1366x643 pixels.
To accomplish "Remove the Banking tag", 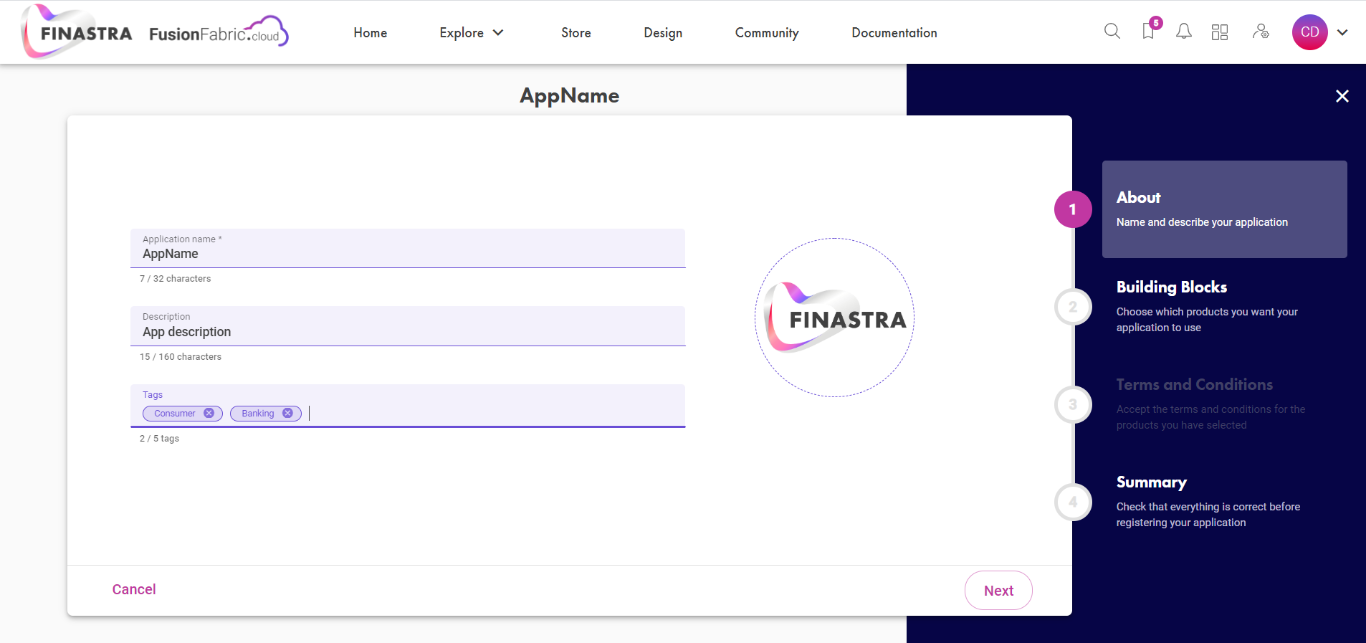I will coord(287,413).
